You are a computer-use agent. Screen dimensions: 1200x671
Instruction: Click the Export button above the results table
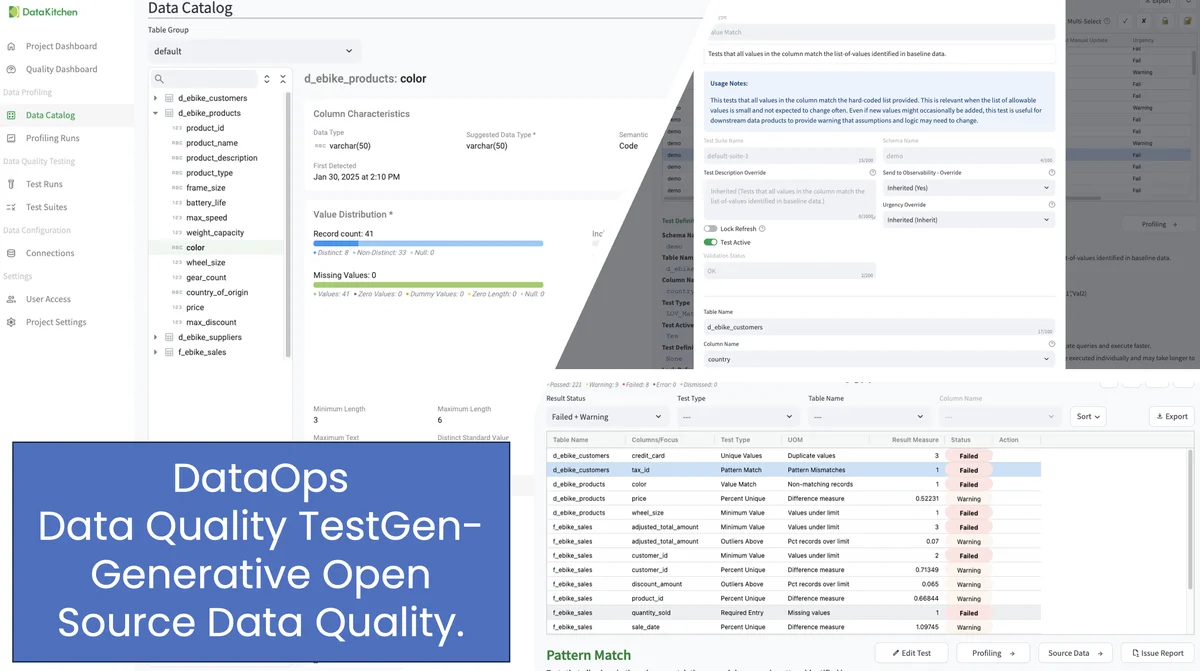[1170, 416]
